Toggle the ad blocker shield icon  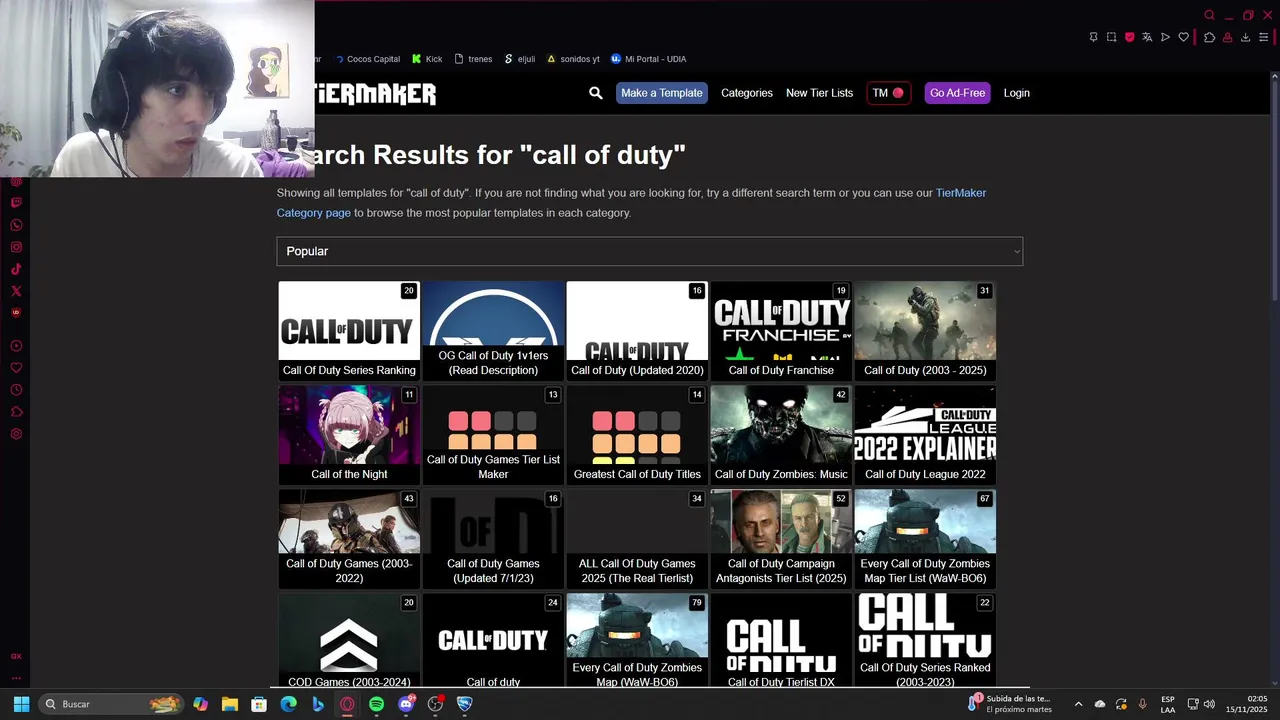pos(1130,37)
